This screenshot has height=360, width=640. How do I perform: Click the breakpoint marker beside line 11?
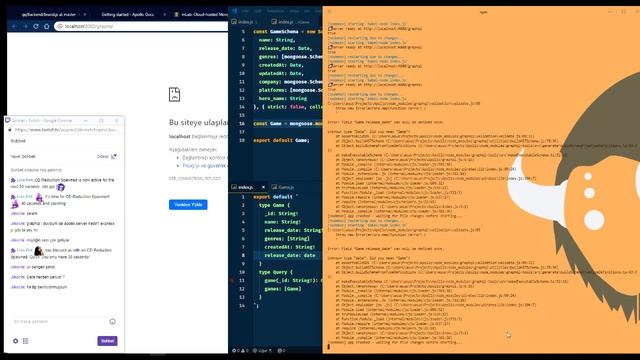click(x=232, y=280)
